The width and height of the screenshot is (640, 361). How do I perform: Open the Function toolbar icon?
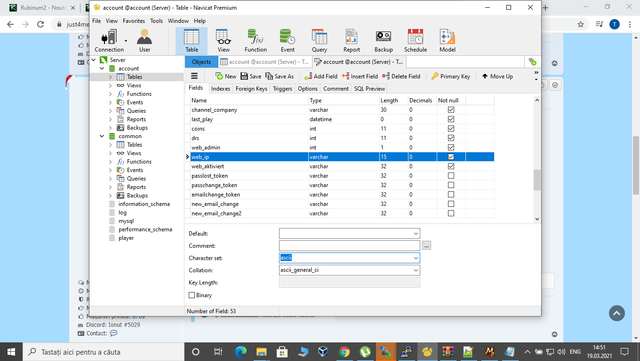point(256,41)
